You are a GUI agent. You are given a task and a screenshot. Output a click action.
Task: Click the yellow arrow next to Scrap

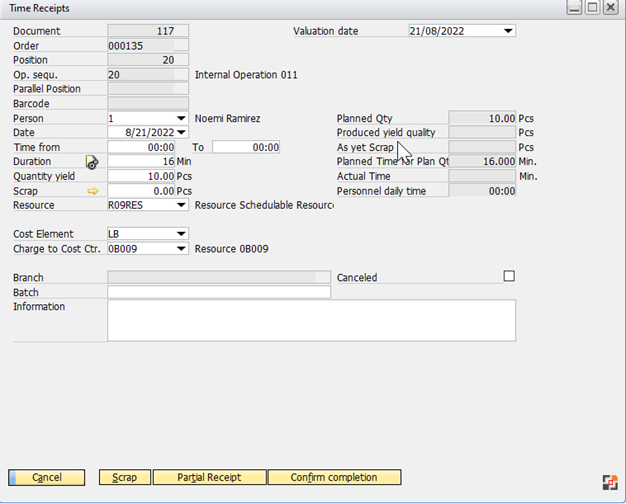click(93, 191)
